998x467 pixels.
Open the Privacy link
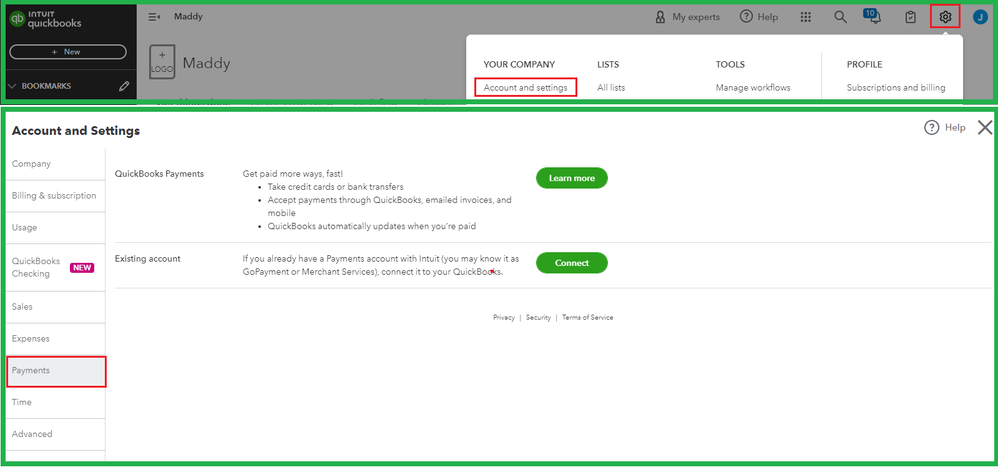503,317
